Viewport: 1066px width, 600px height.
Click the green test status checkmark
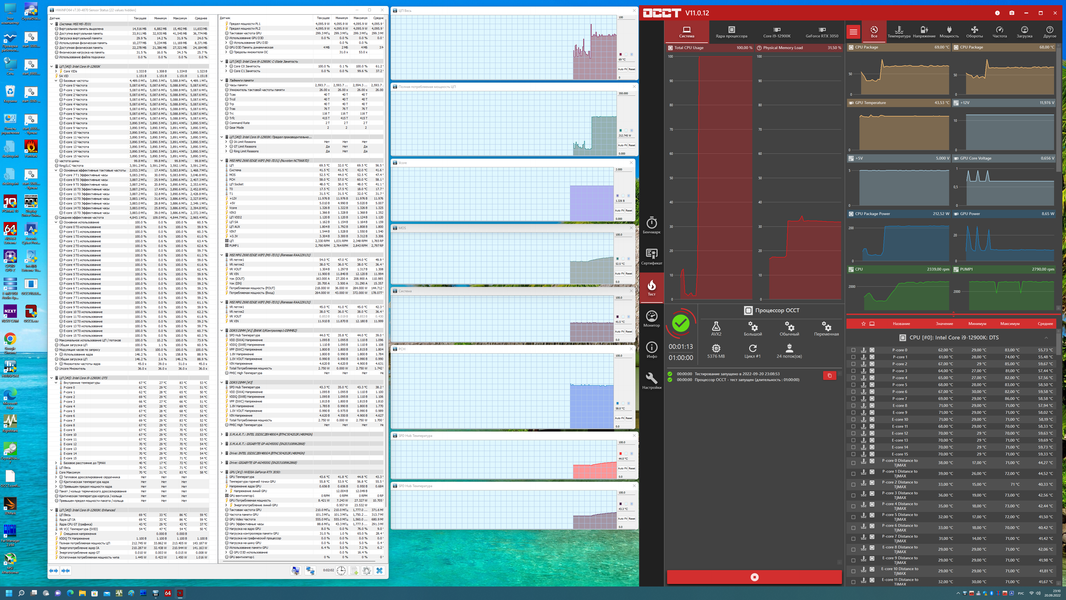tap(681, 323)
